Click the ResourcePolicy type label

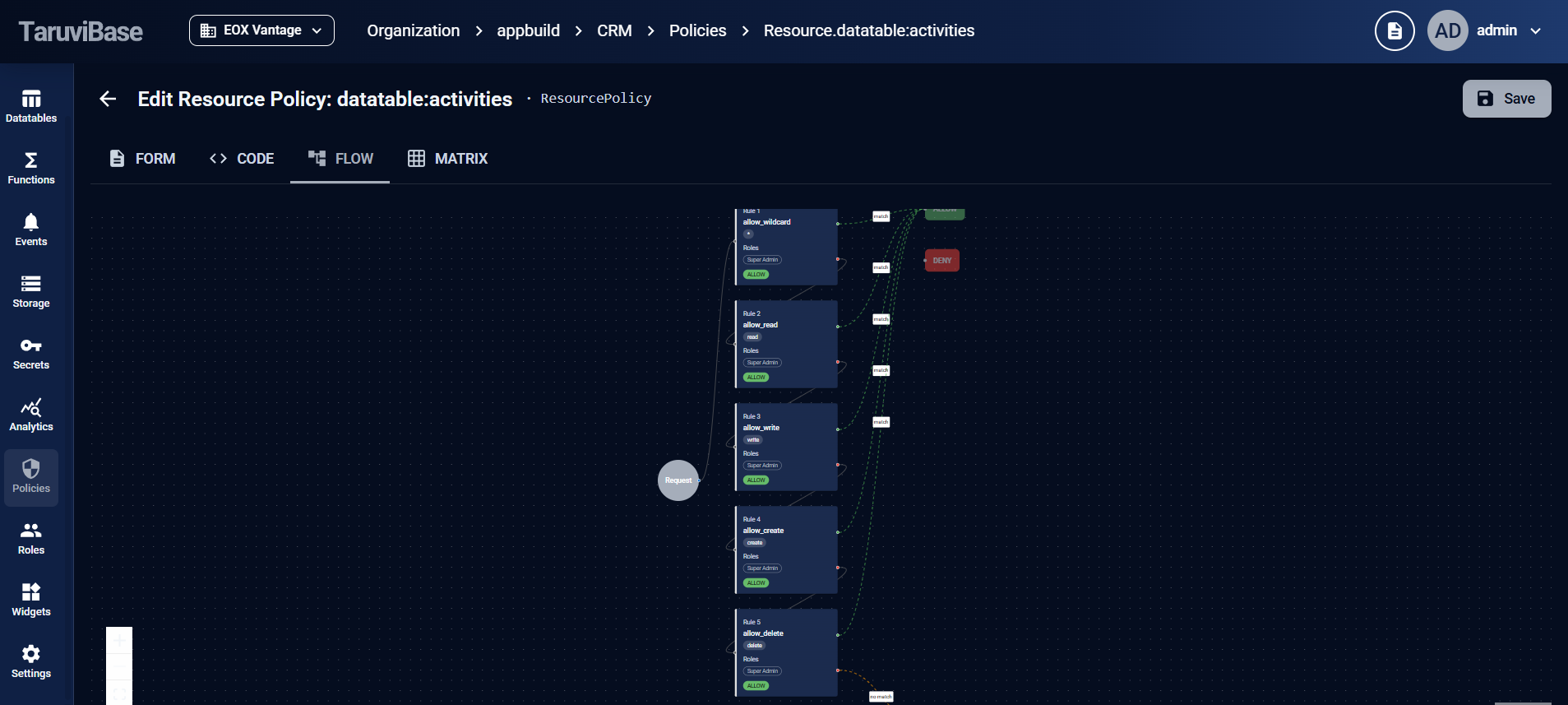(596, 99)
